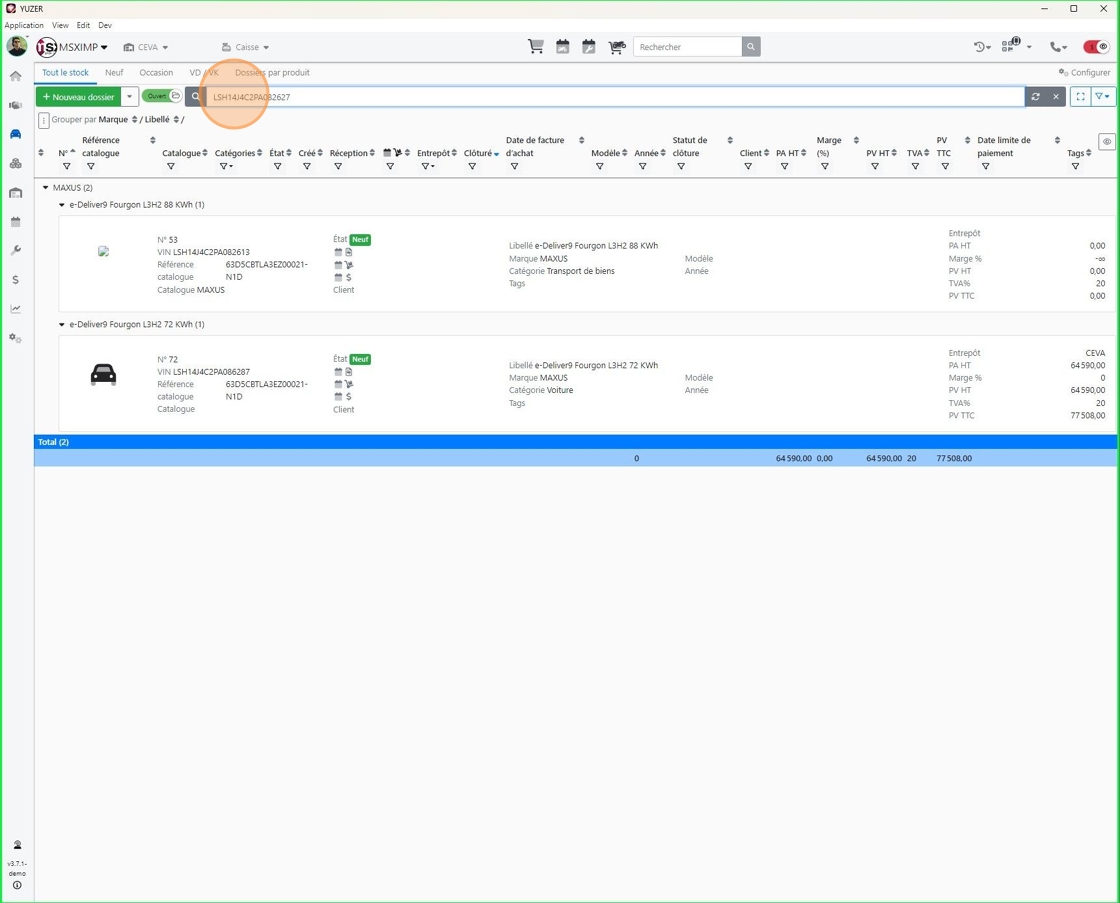Click the three-dot grouping options button
1120x903 pixels.
pos(44,120)
